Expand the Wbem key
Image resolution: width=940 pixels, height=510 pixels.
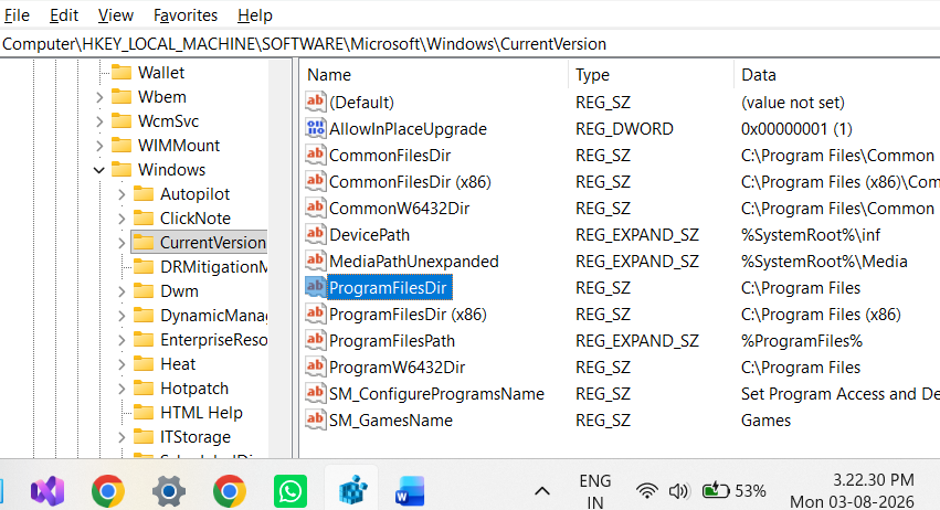100,97
